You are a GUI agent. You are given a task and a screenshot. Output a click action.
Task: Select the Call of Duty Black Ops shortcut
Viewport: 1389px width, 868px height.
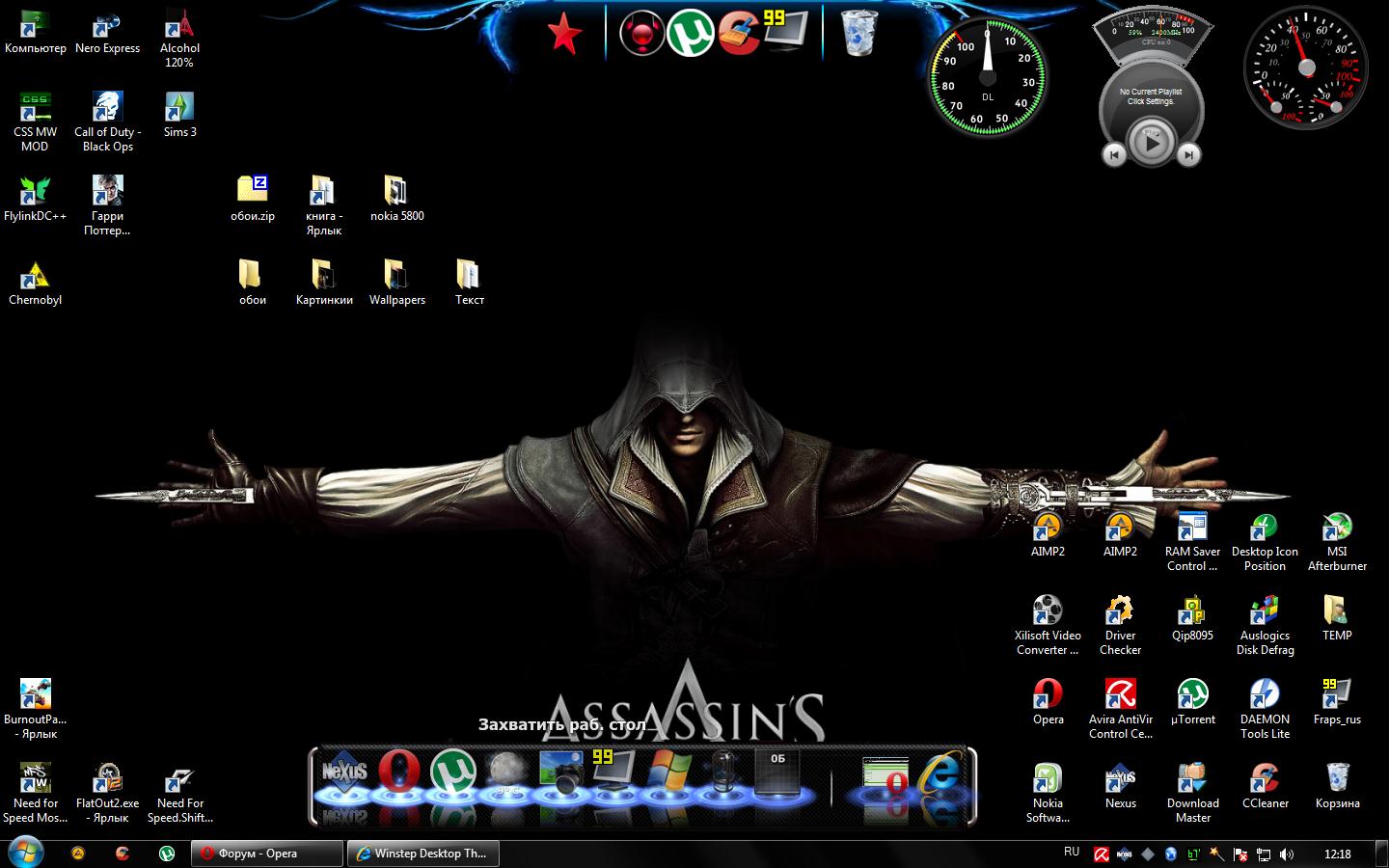pyautogui.click(x=107, y=108)
